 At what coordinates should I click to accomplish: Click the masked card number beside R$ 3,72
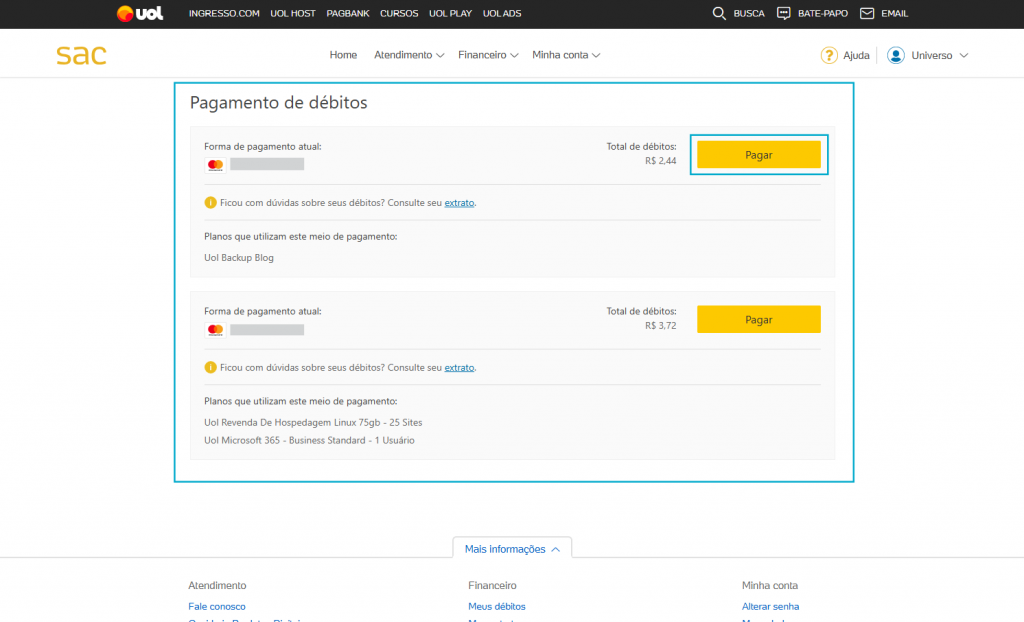point(267,329)
